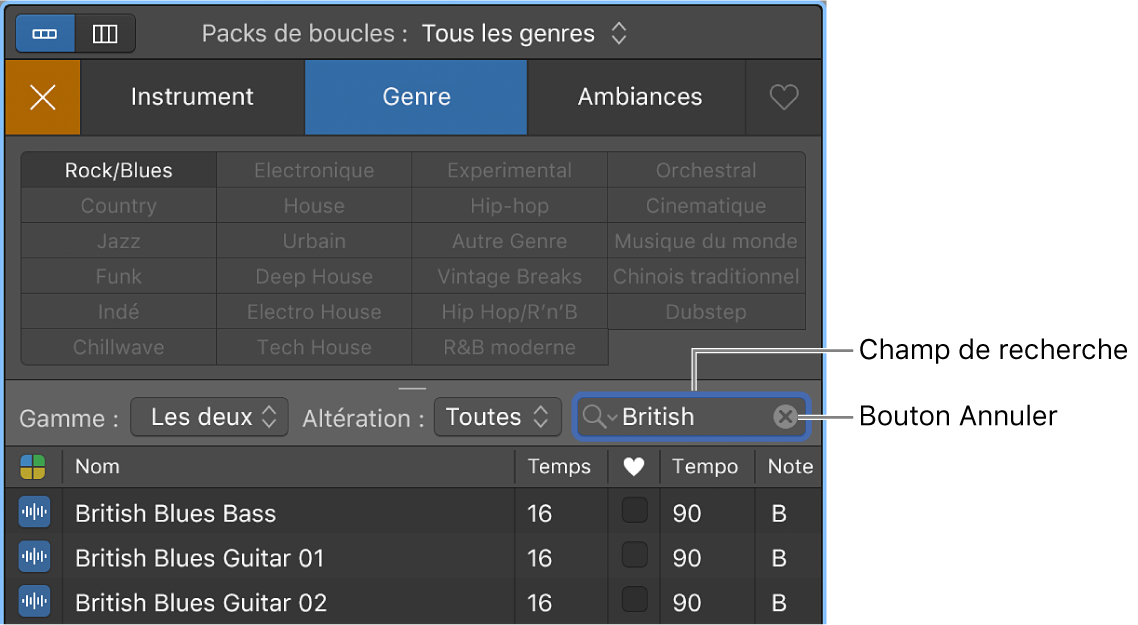This screenshot has height=625, width=1138.
Task: Open search options via the magnifier icon
Action: 596,417
